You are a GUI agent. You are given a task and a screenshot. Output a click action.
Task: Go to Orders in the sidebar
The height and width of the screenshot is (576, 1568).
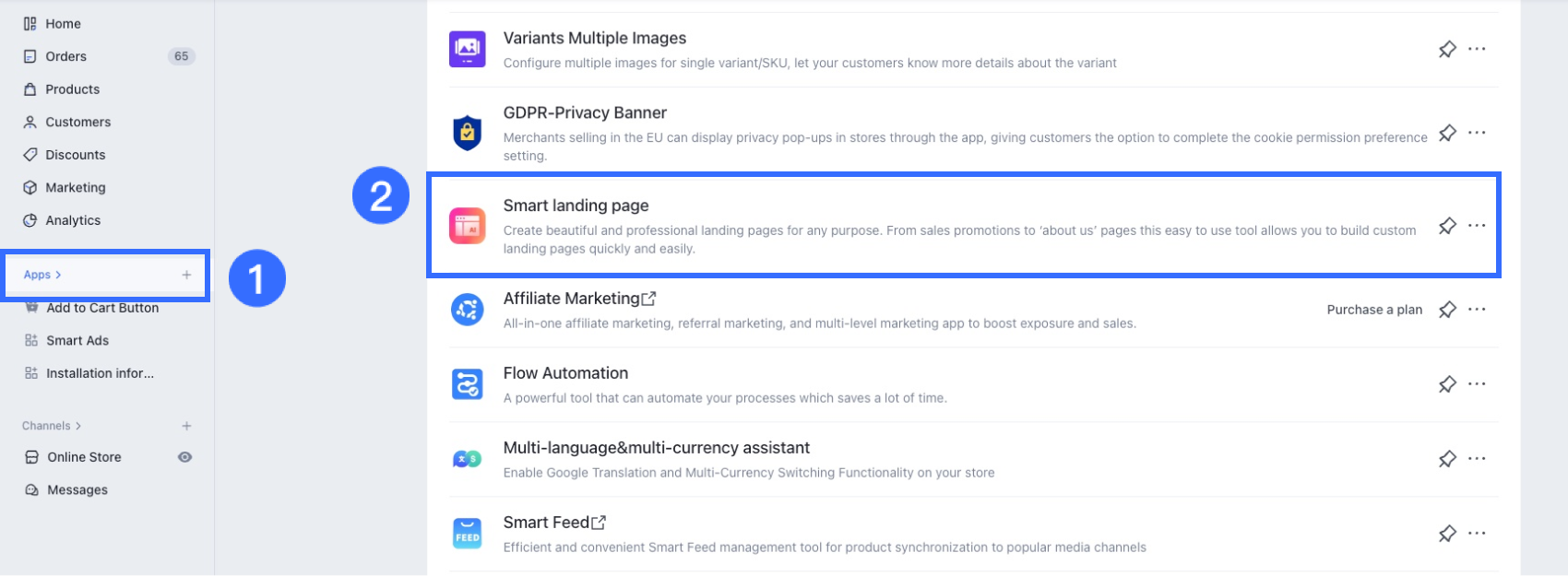tap(65, 56)
